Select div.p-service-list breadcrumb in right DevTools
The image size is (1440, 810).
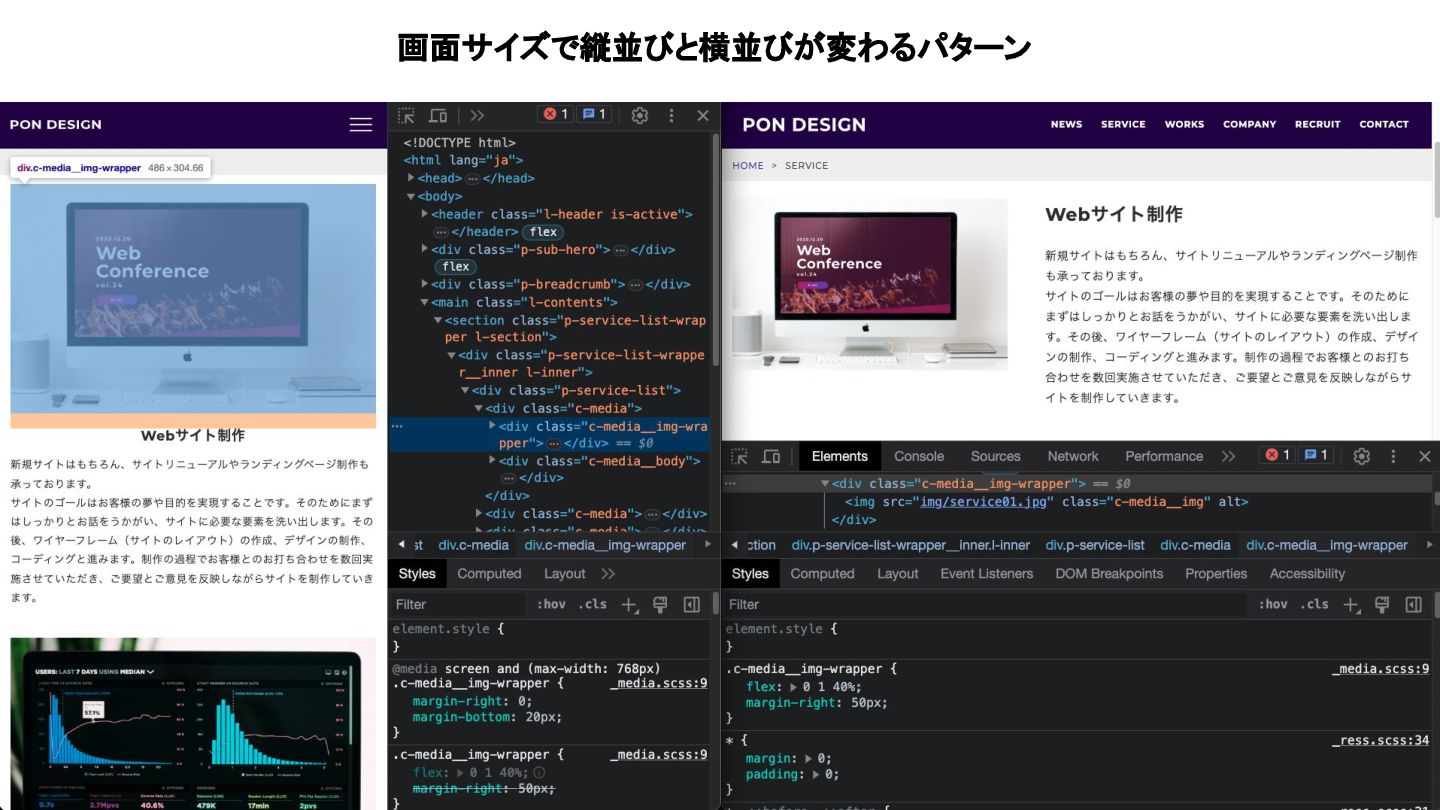pyautogui.click(x=1095, y=545)
